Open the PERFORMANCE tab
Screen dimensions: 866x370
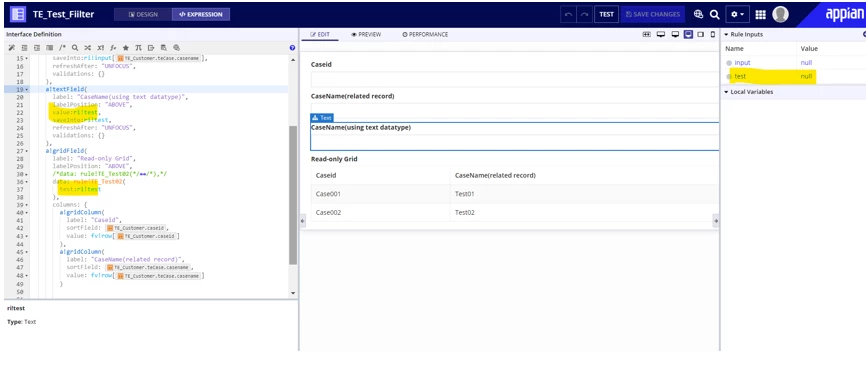pyautogui.click(x=425, y=34)
